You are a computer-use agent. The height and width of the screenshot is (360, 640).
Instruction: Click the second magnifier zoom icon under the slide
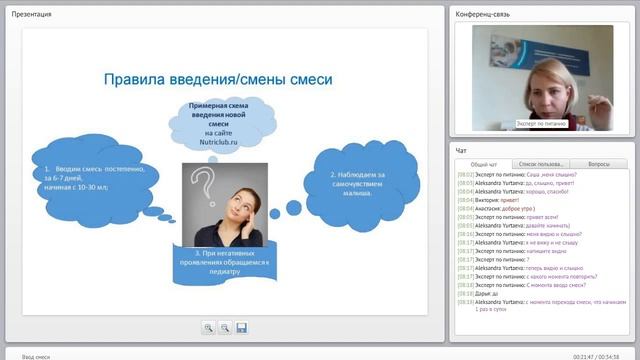click(224, 328)
